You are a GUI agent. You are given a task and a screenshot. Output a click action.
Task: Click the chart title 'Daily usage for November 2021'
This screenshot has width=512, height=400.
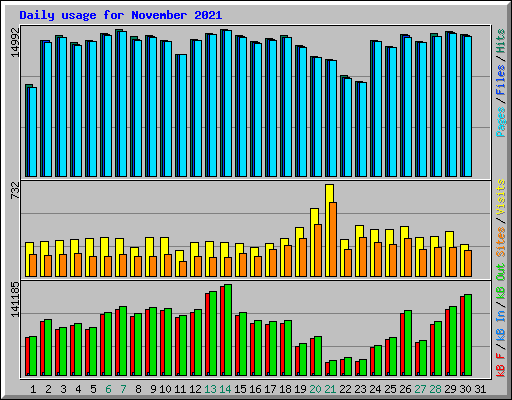point(121,15)
